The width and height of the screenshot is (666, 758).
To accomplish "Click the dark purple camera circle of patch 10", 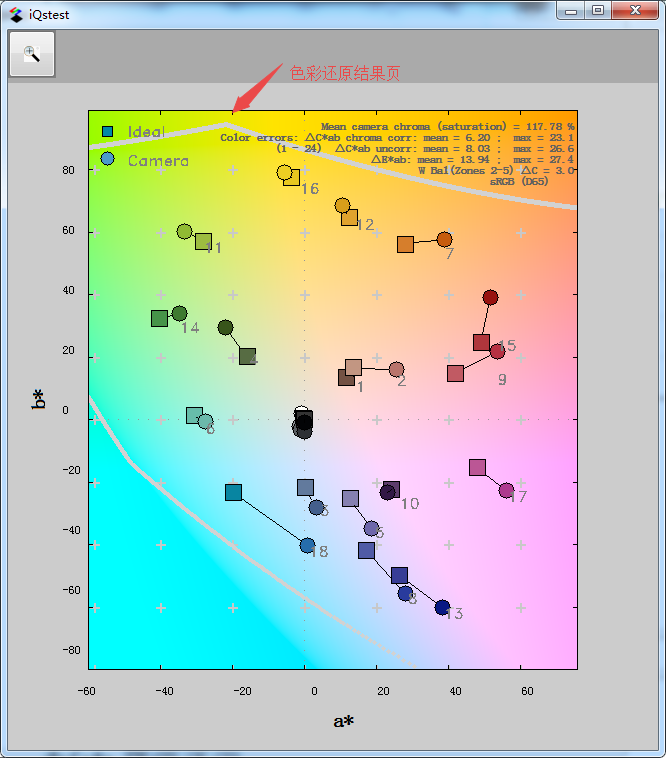I will pos(388,493).
